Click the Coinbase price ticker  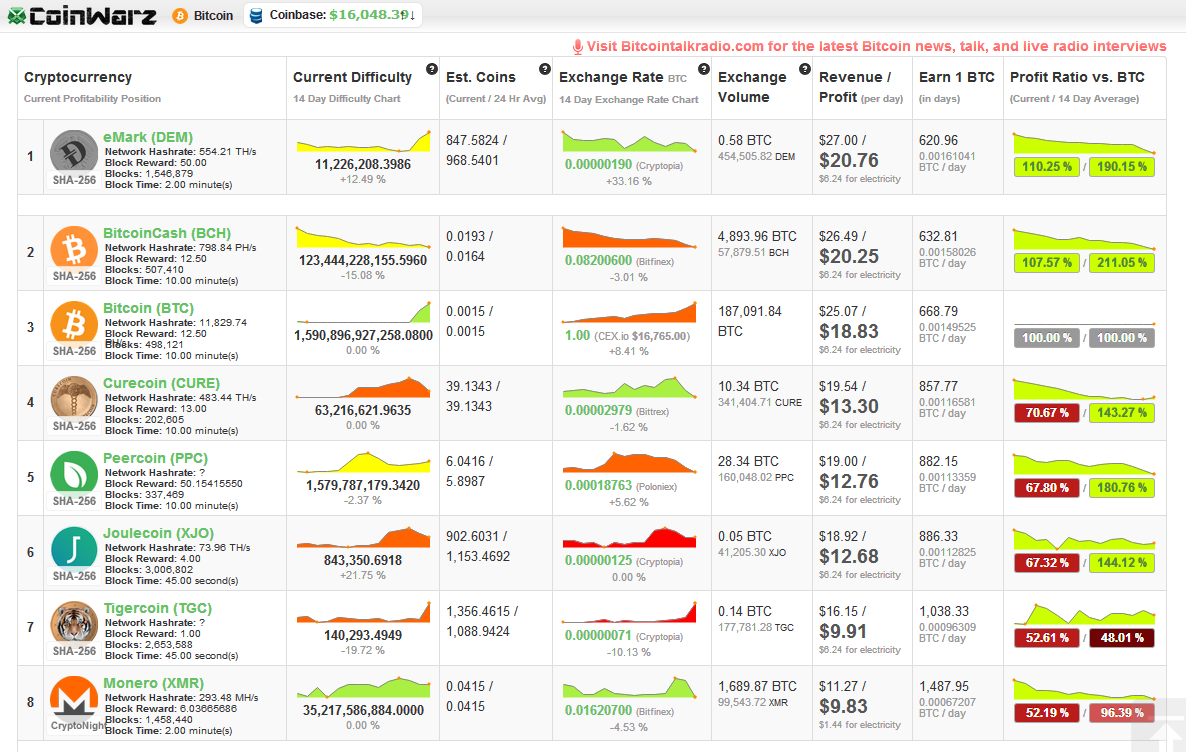[x=333, y=15]
